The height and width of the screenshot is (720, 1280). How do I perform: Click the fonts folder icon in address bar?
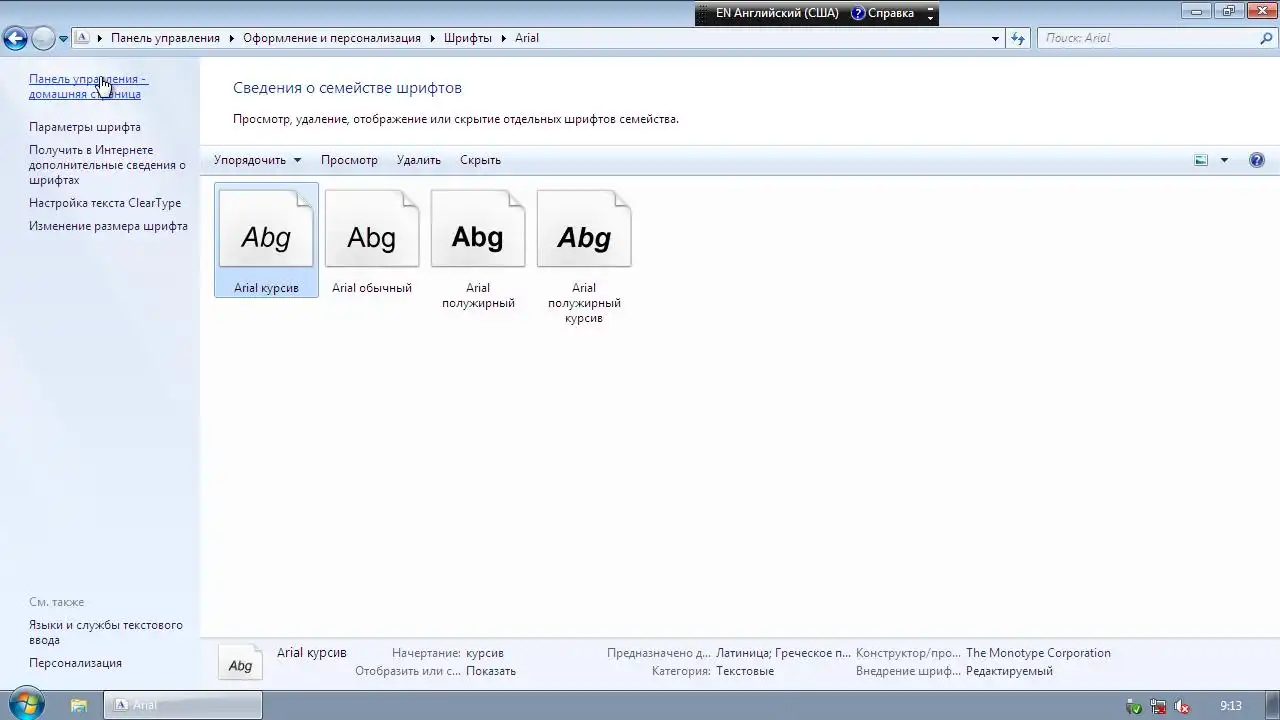83,38
